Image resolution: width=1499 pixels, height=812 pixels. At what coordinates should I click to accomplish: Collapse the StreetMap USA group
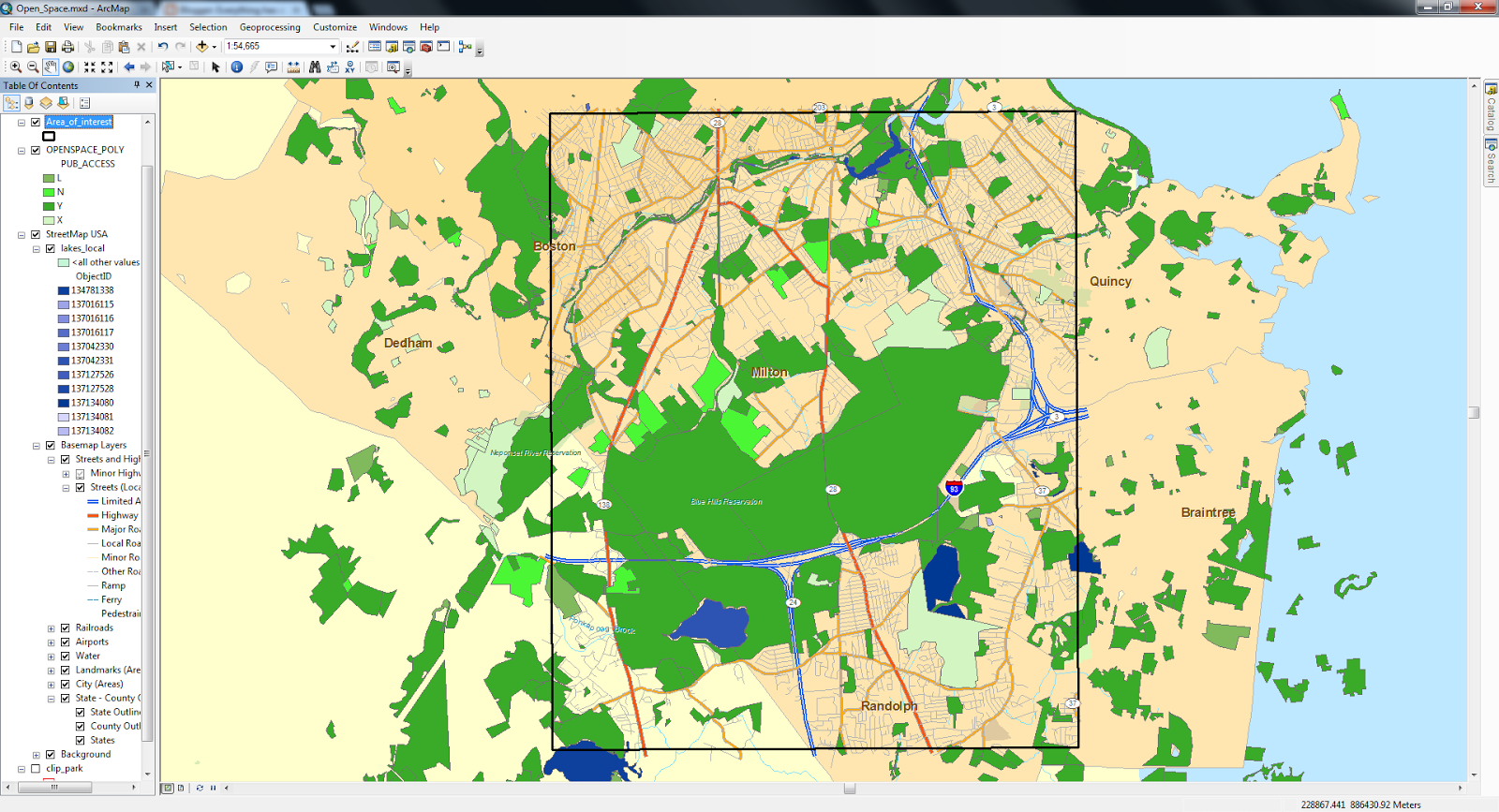coord(22,234)
